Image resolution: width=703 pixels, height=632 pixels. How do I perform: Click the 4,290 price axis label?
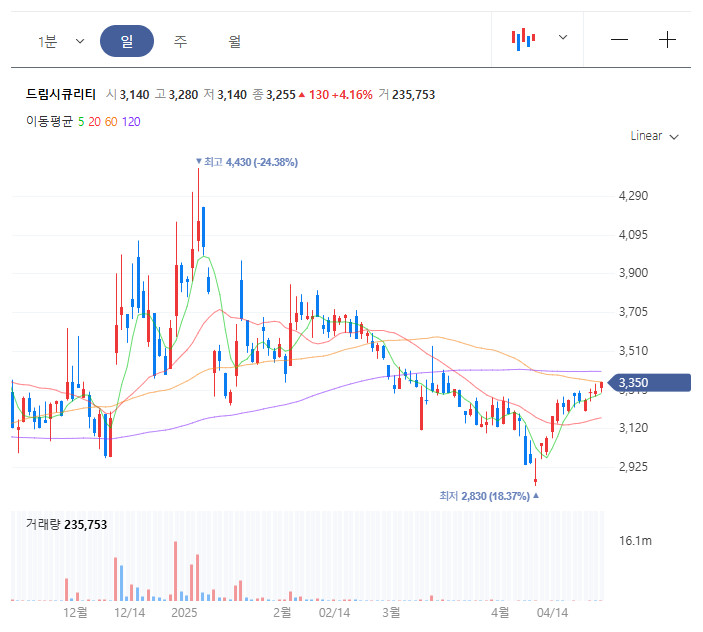(633, 196)
